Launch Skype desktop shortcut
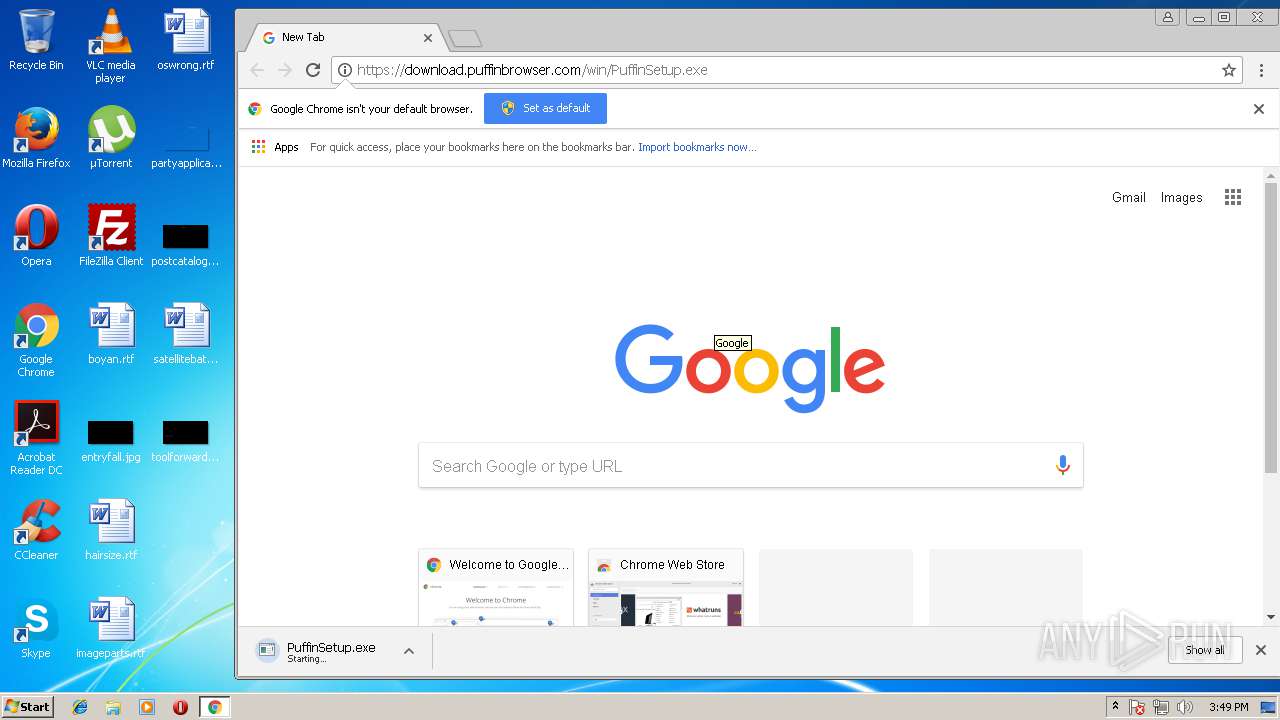This screenshot has height=720, width=1280. 36,628
